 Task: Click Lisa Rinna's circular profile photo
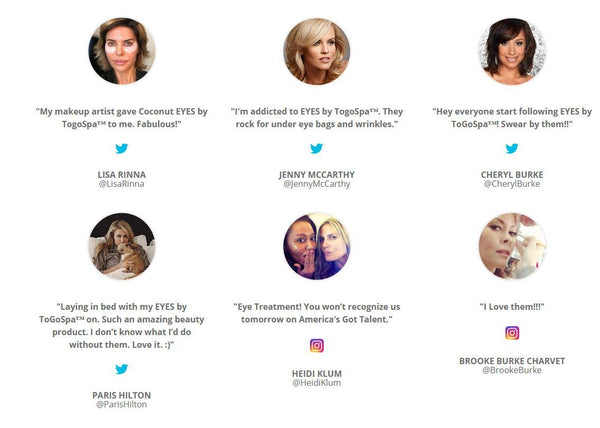click(x=122, y=51)
